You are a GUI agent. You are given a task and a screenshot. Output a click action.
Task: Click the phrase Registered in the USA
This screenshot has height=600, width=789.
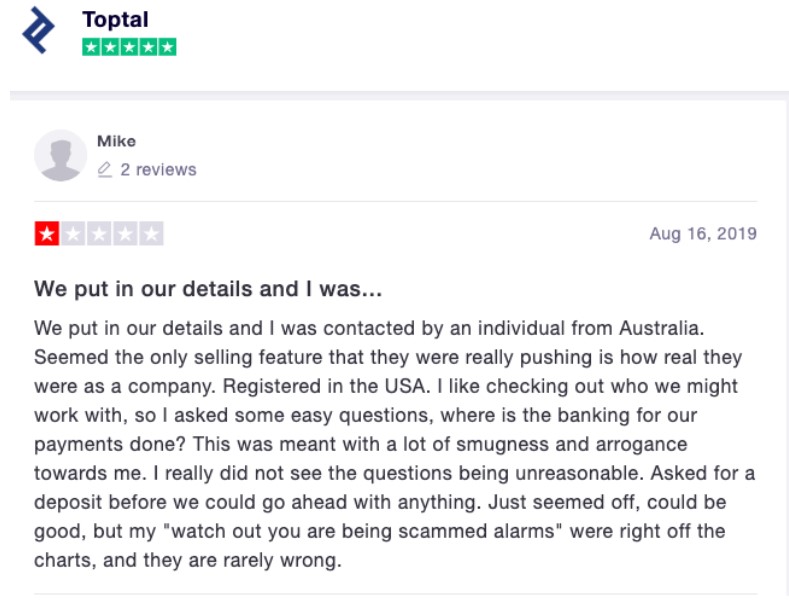pyautogui.click(x=327, y=386)
